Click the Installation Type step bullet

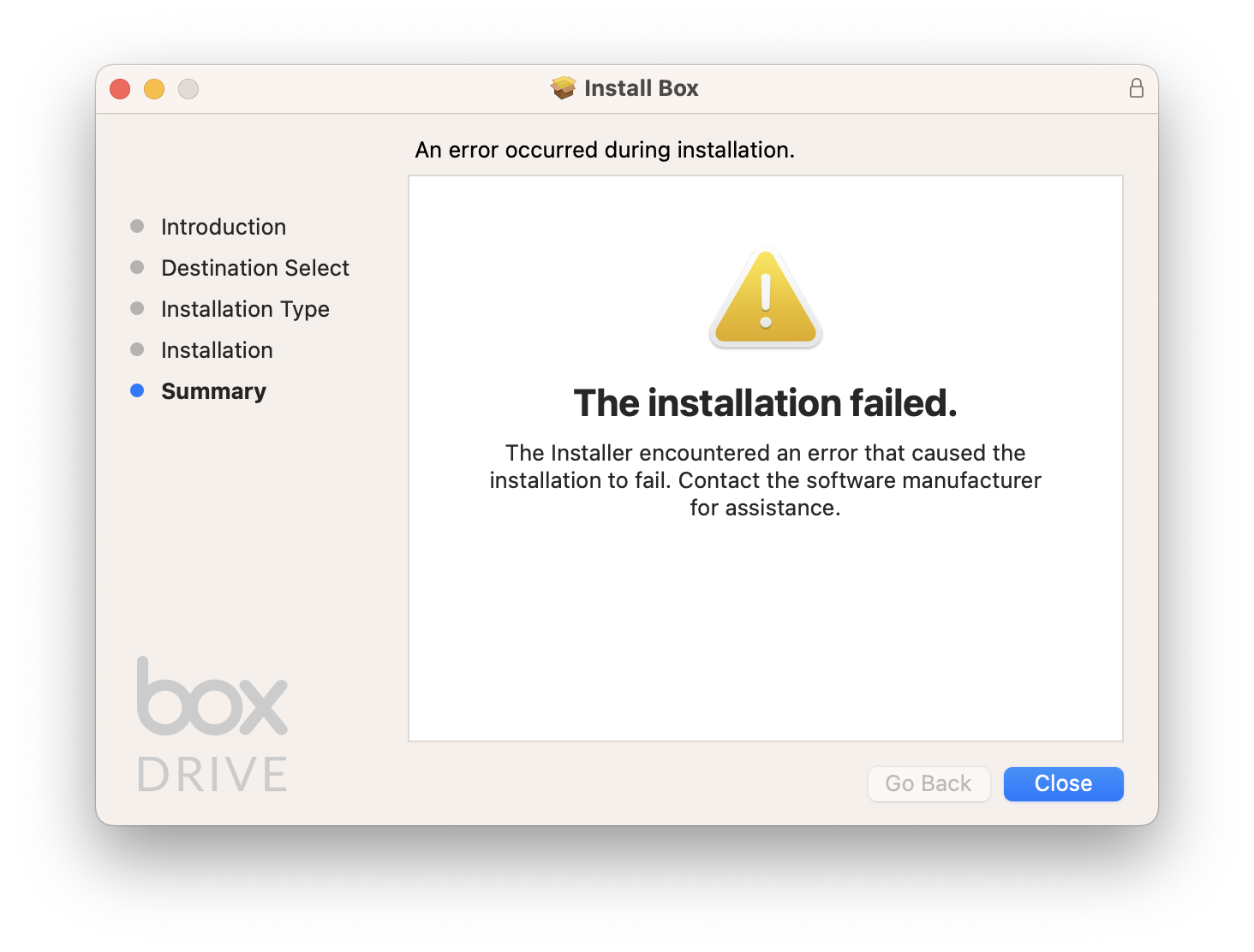point(137,308)
